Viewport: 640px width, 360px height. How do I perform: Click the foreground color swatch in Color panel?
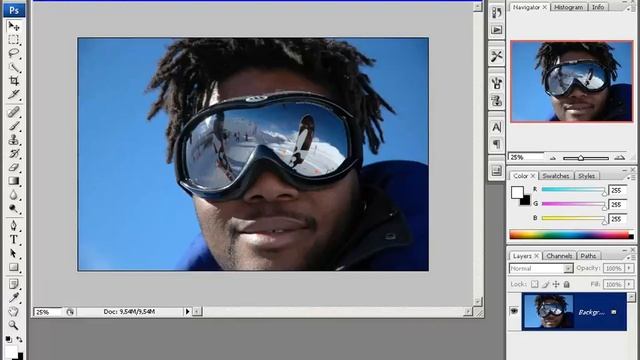(517, 192)
